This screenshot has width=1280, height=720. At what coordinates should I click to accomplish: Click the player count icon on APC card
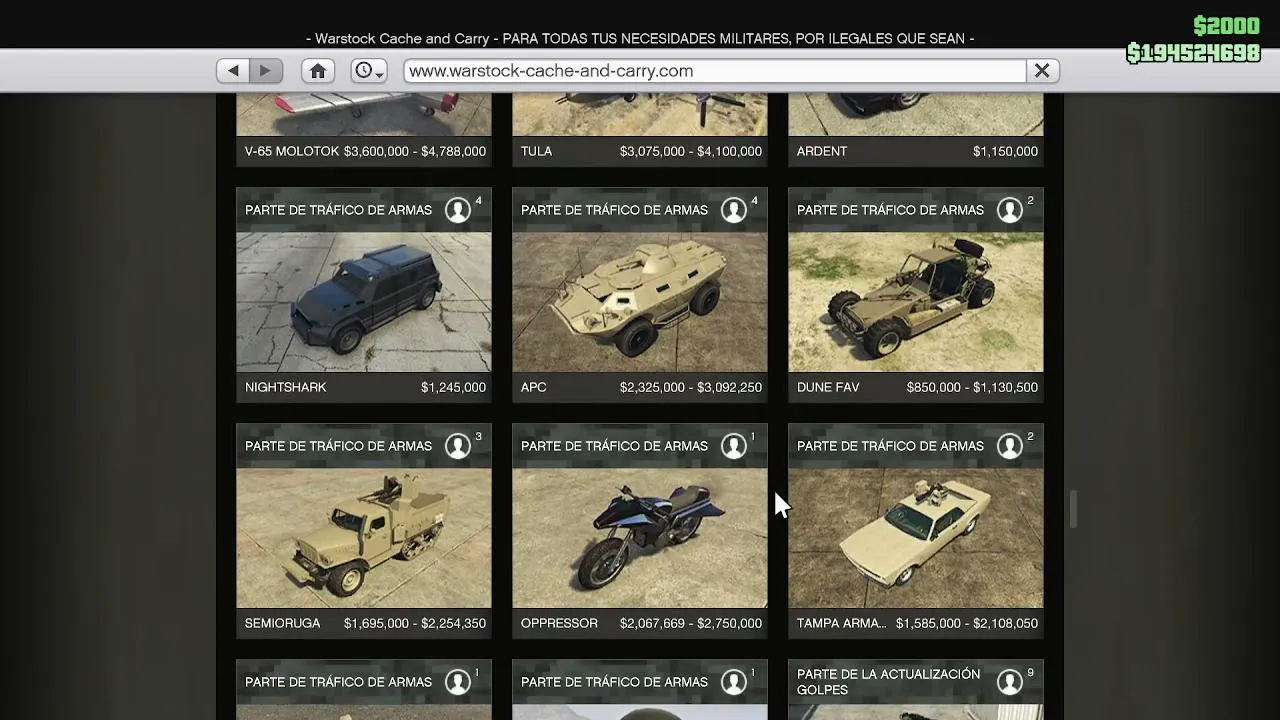(x=734, y=210)
